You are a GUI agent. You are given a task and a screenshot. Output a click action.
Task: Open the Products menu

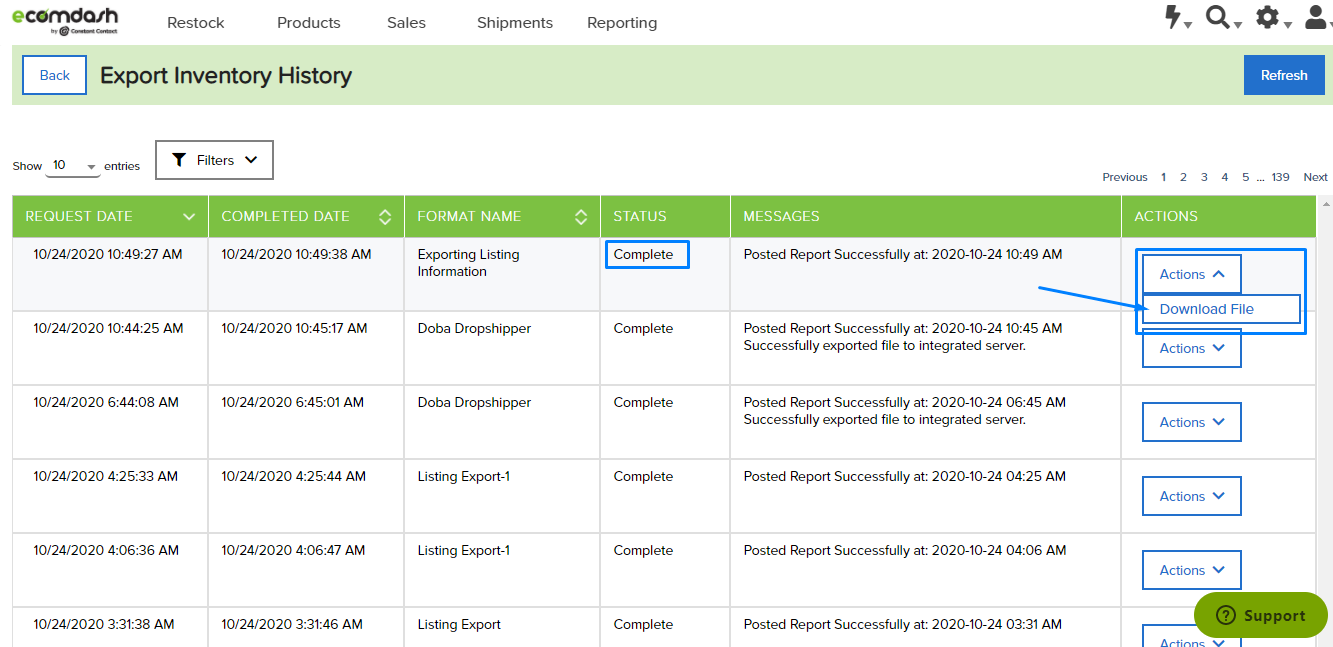pyautogui.click(x=309, y=22)
